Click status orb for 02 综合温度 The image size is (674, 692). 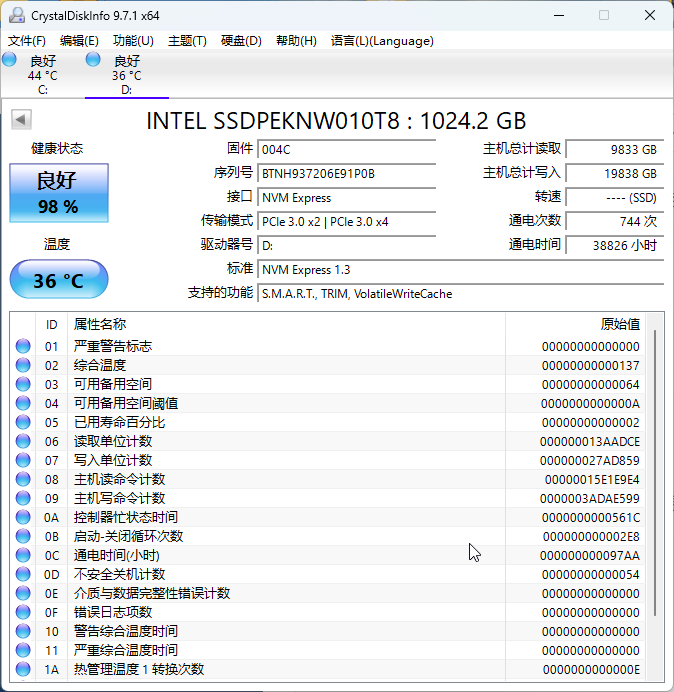(23, 365)
